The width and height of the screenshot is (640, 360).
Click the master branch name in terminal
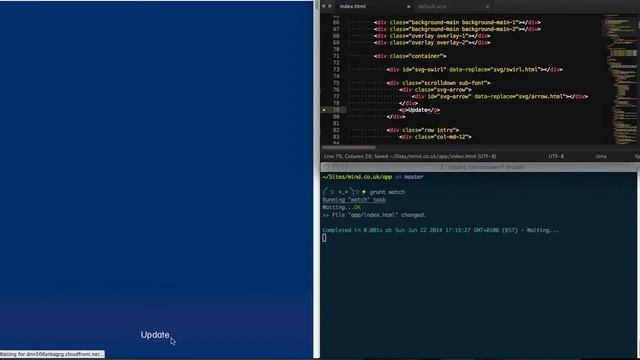coord(413,177)
